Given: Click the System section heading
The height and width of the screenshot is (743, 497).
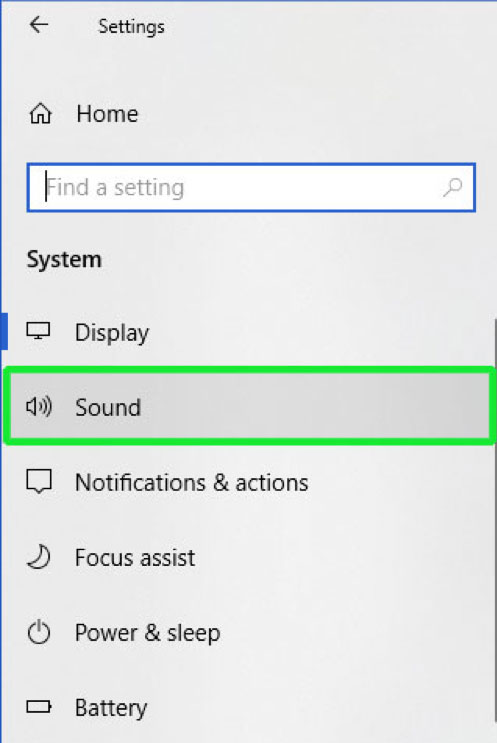Looking at the screenshot, I should point(64,260).
